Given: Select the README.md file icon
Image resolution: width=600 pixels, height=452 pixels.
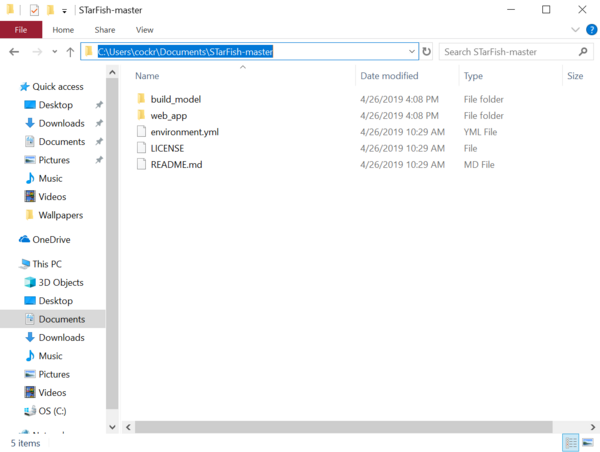Looking at the screenshot, I should pyautogui.click(x=141, y=164).
